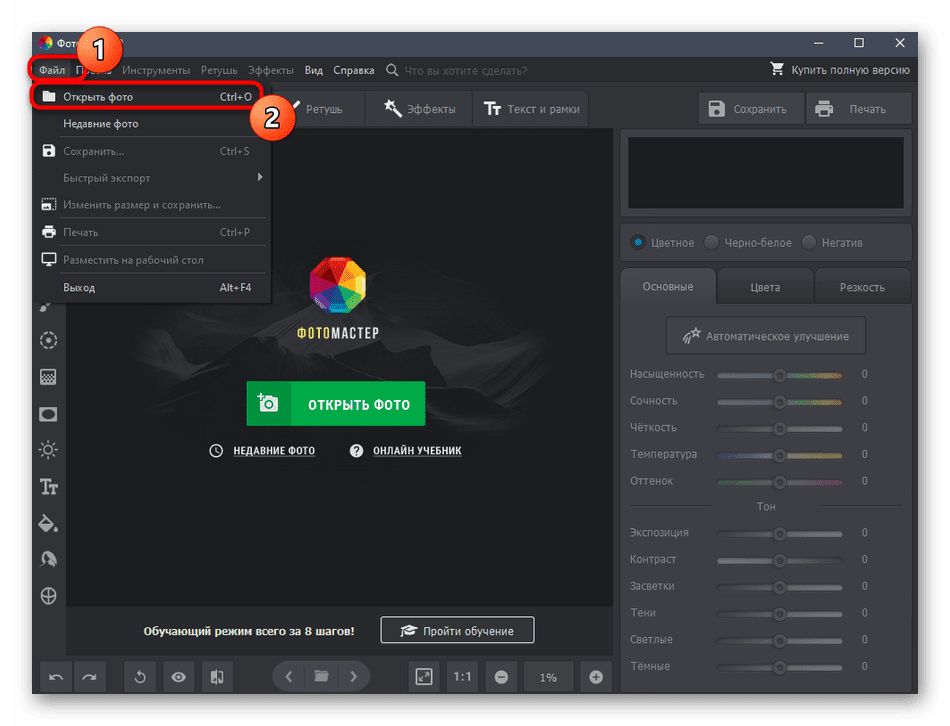Click the Насыщенность slider handle

[780, 375]
